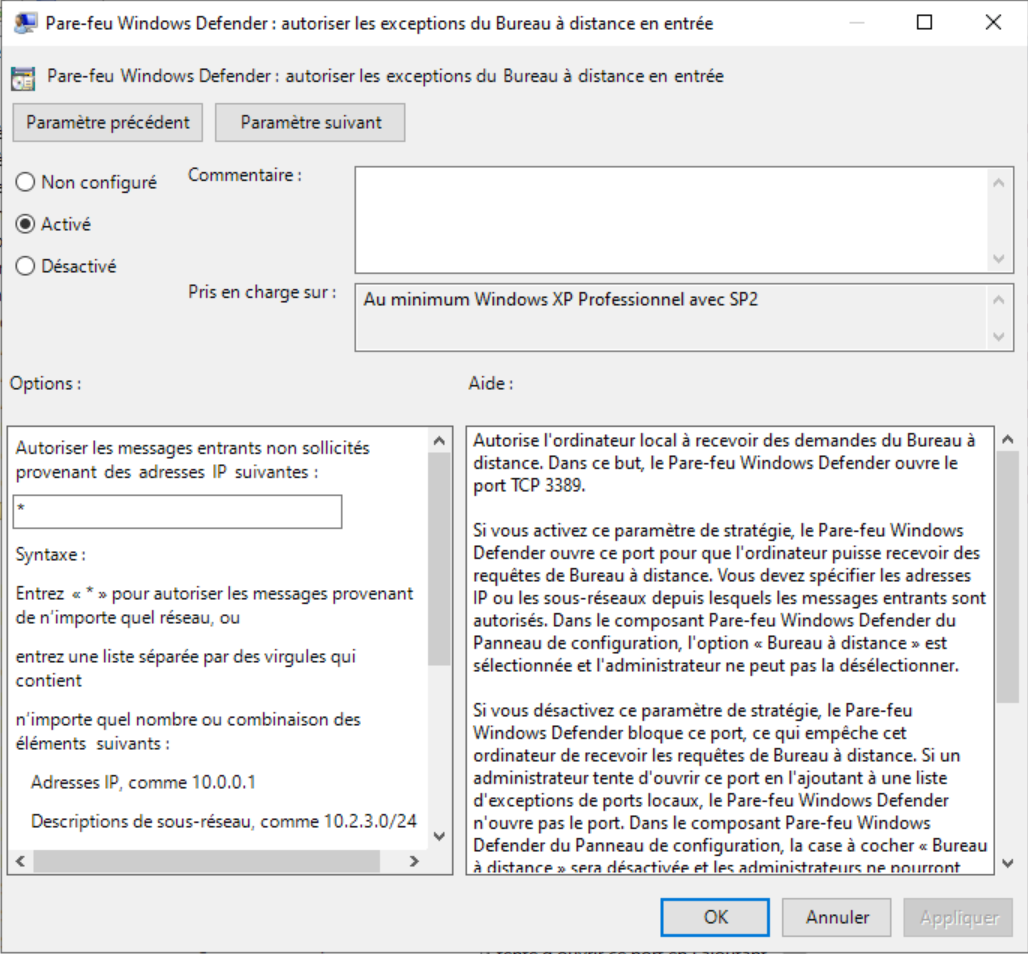Choose the "Activé" radio option
The height and width of the screenshot is (954, 1028).
pos(26,224)
